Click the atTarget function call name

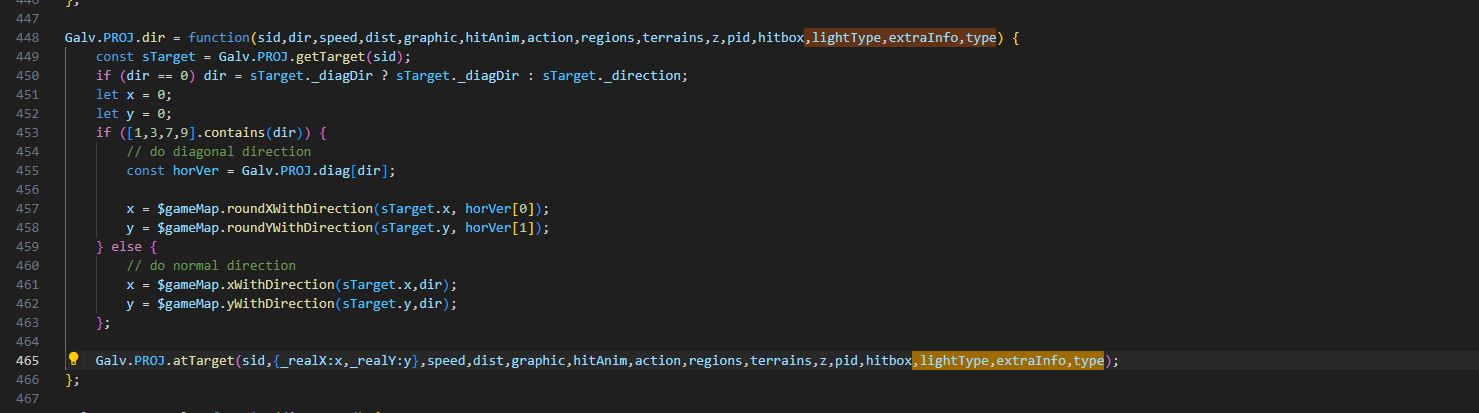203,361
